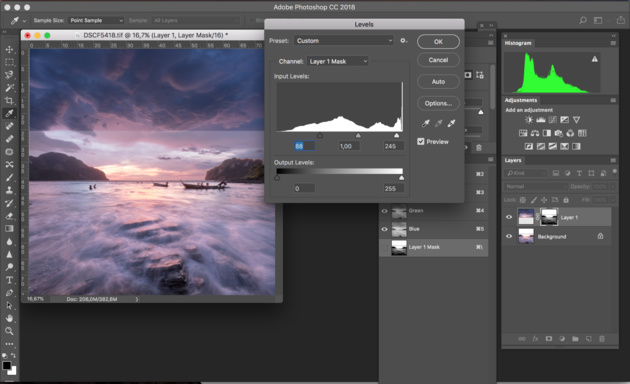Select the Magic Wand tool

tap(9, 88)
